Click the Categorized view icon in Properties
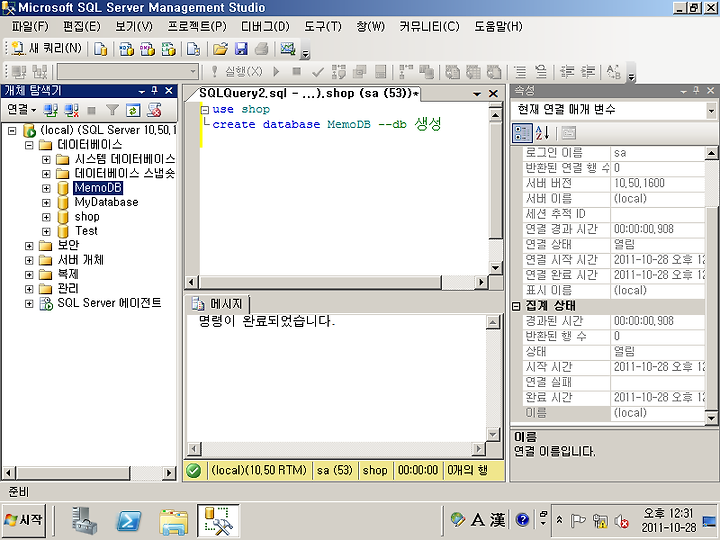The width and height of the screenshot is (720, 540). (x=522, y=133)
